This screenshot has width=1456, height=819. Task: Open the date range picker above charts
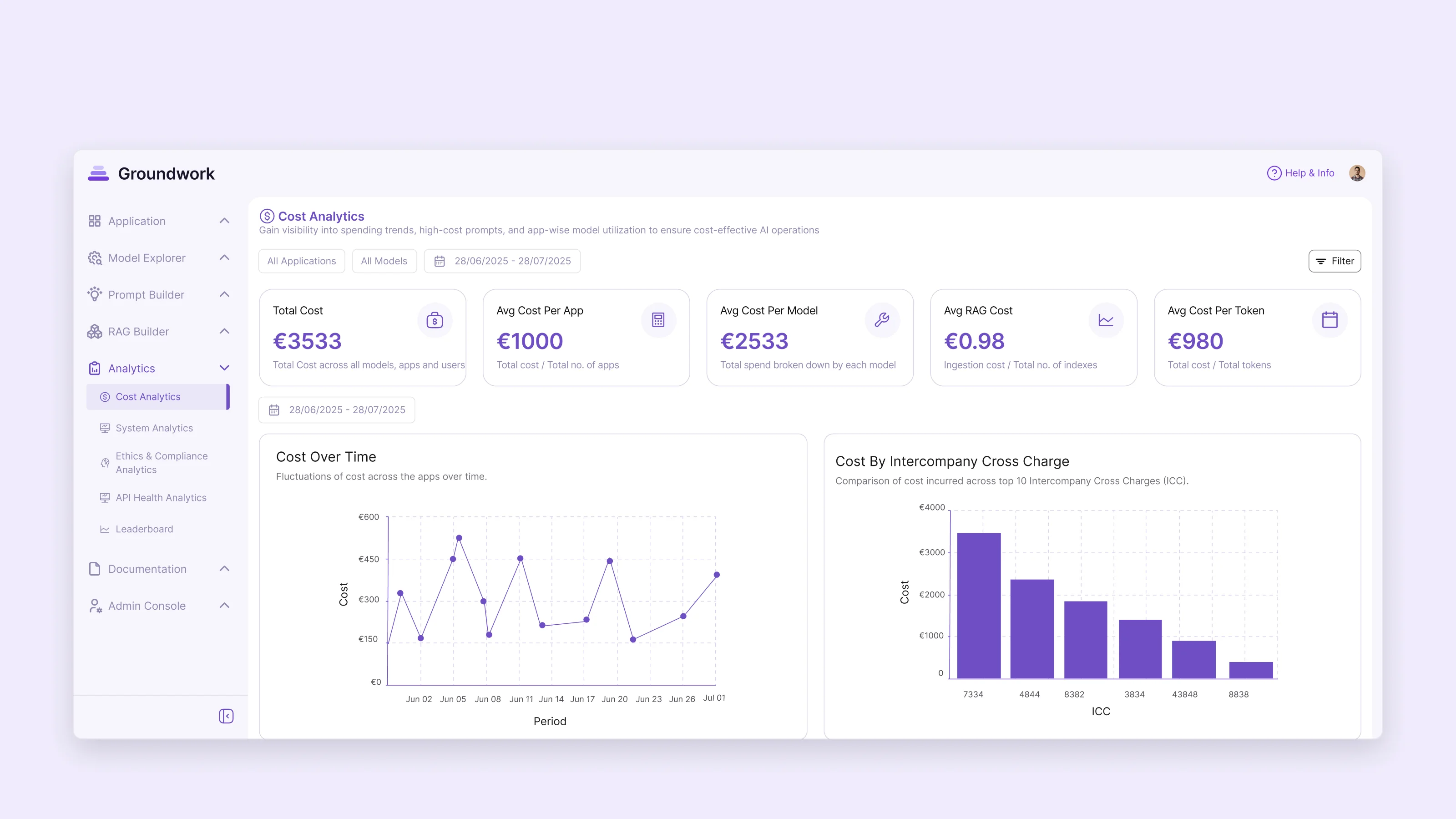[x=337, y=410]
